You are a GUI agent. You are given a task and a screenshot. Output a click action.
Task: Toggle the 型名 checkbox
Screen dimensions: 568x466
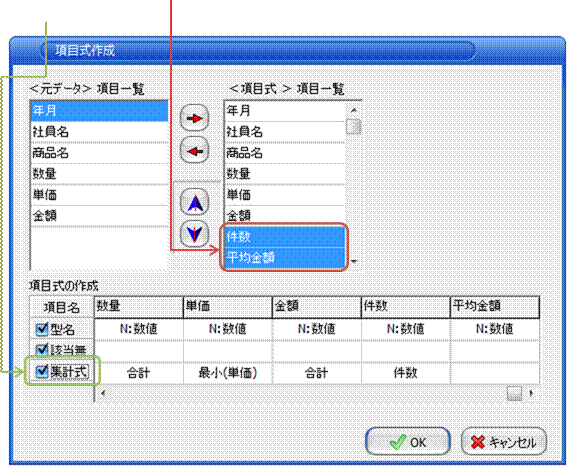pos(42,329)
